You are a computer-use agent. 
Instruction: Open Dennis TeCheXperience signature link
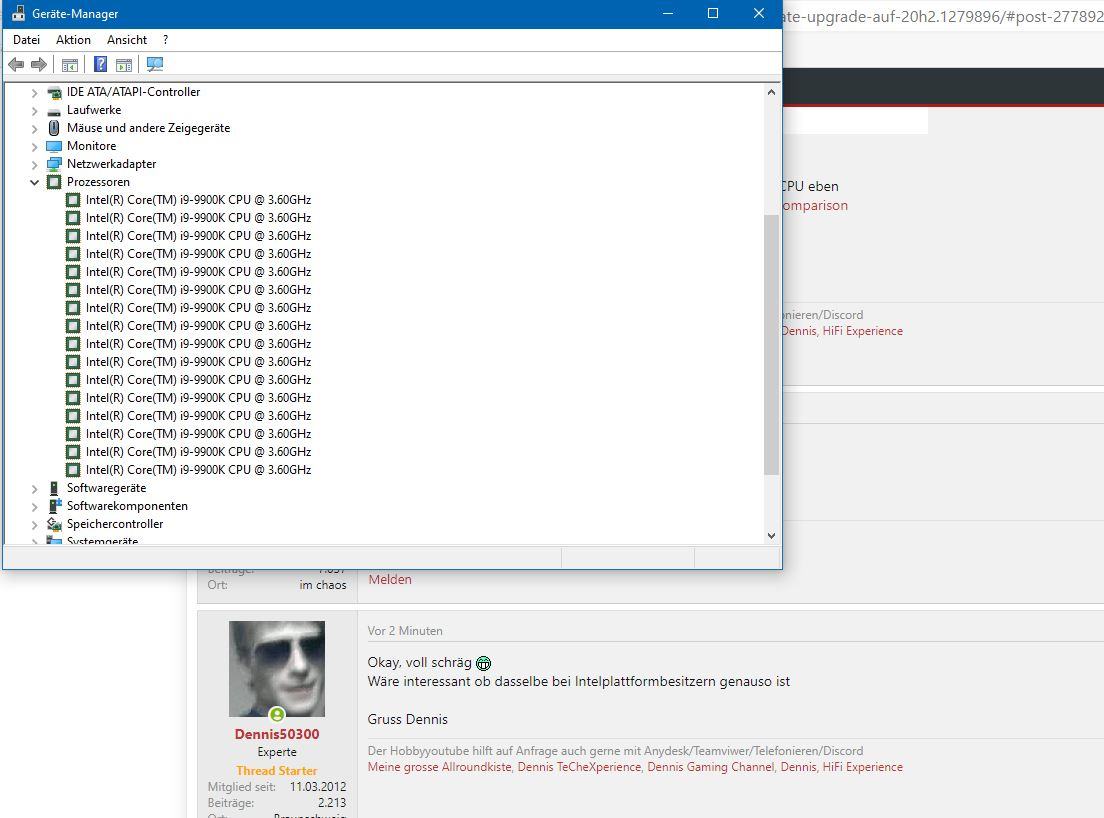(579, 767)
